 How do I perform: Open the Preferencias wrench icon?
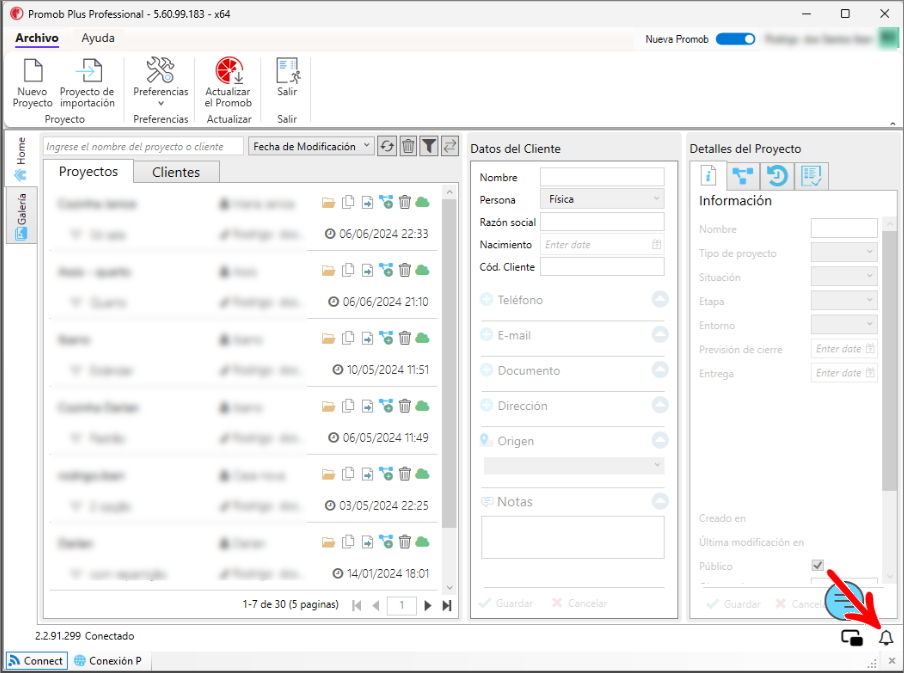pyautogui.click(x=160, y=70)
